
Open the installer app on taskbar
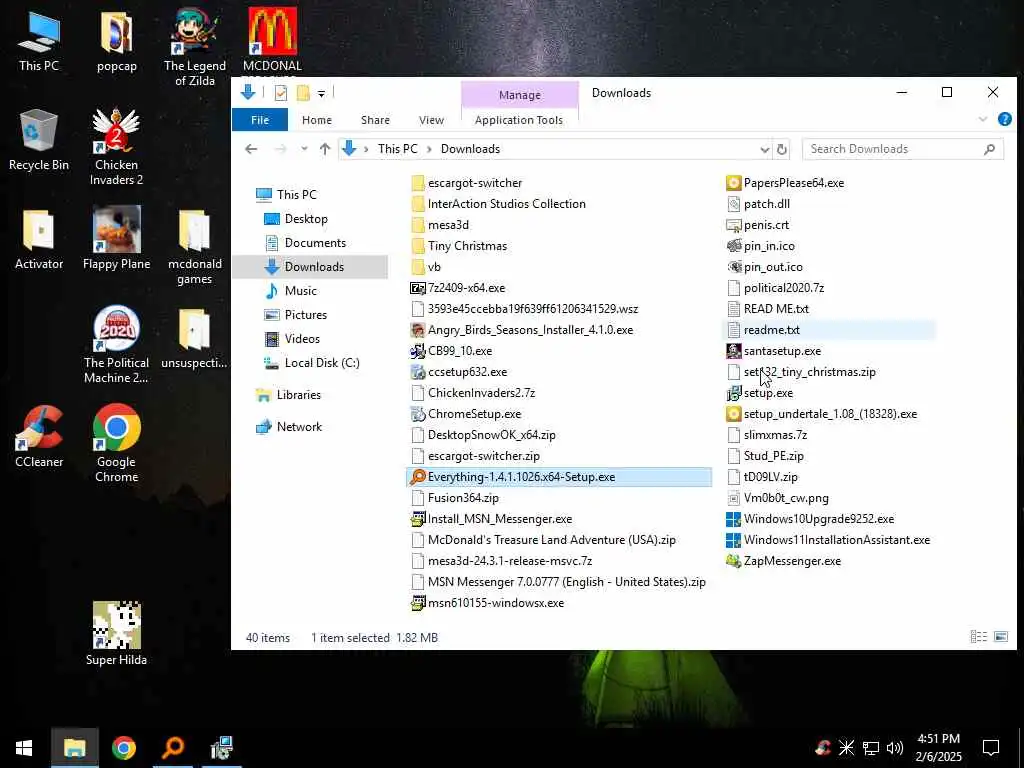(221, 748)
